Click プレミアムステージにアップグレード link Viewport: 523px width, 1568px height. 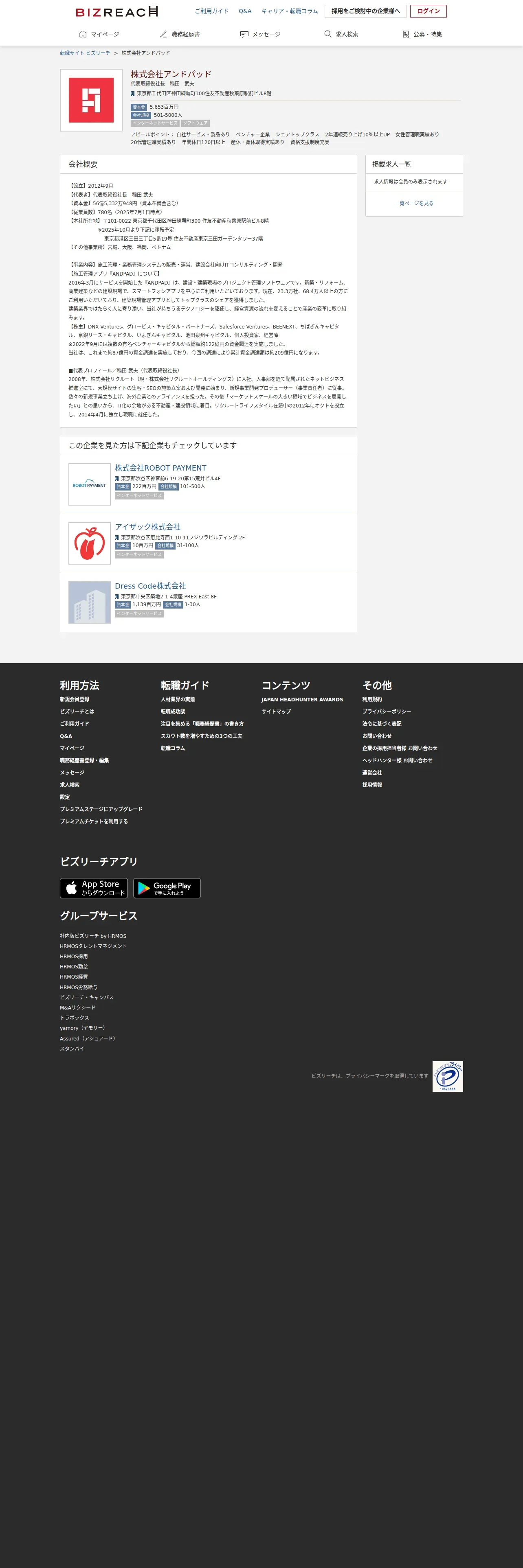coord(101,809)
